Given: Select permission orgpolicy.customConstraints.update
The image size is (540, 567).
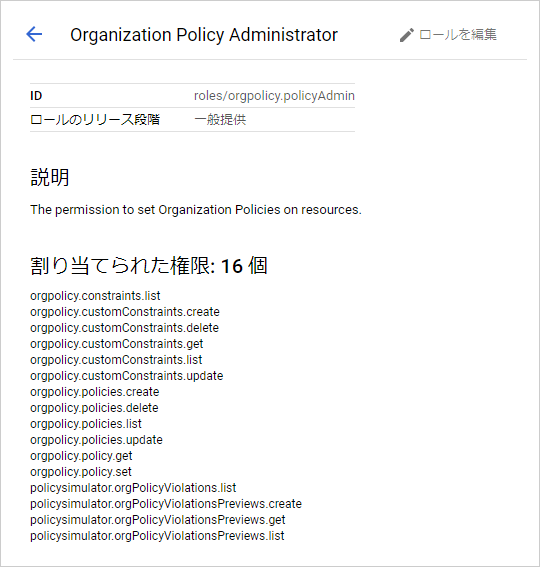Looking at the screenshot, I should [127, 376].
